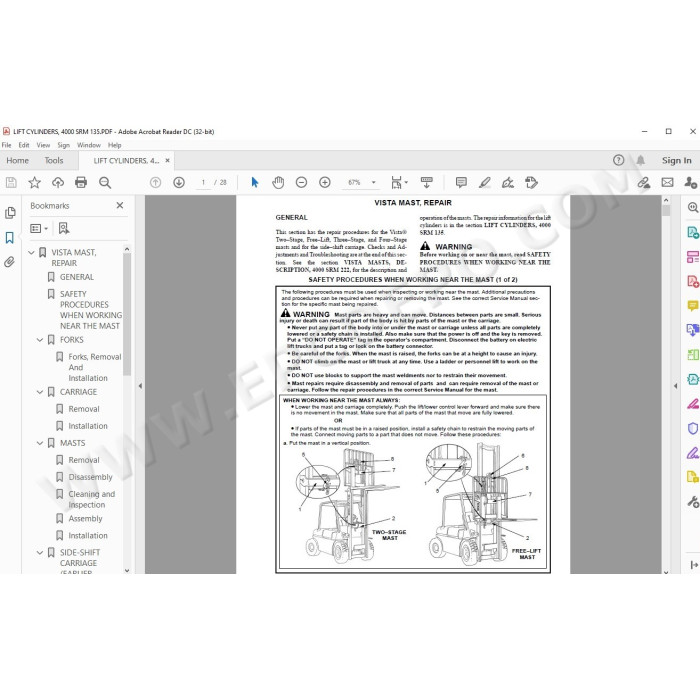Open the zoom percentage dropdown
Image resolution: width=700 pixels, height=700 pixels.
tap(373, 182)
